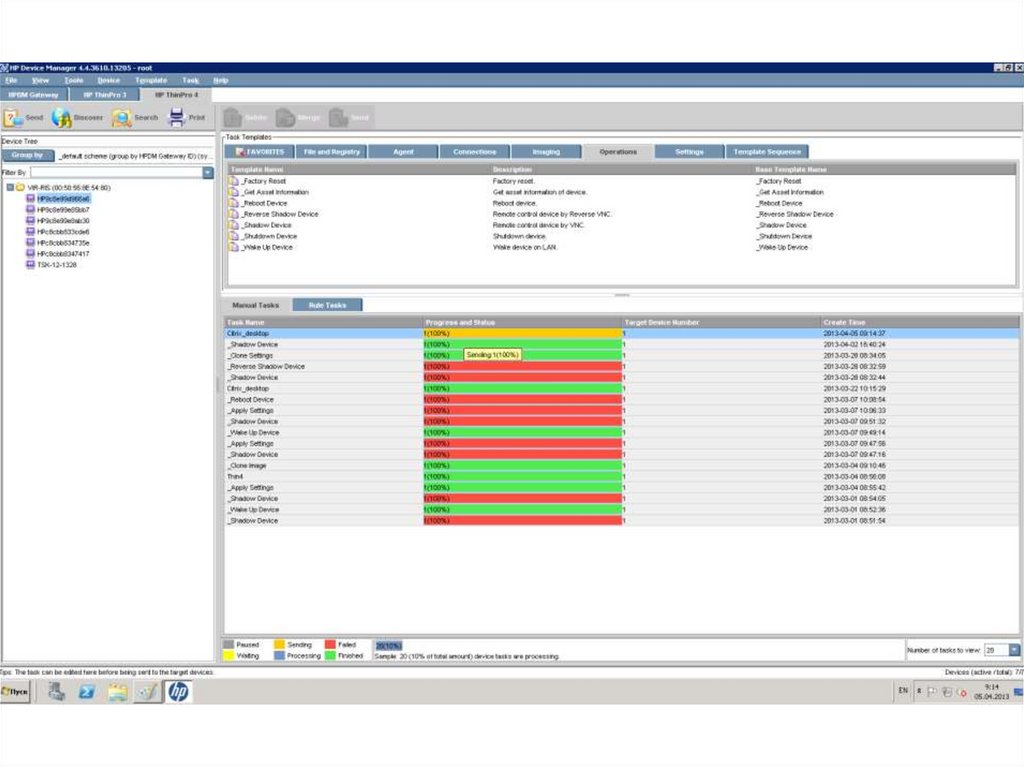Click device icon for HPc8cbb833cde6
This screenshot has height=767, width=1024.
click(x=30, y=231)
